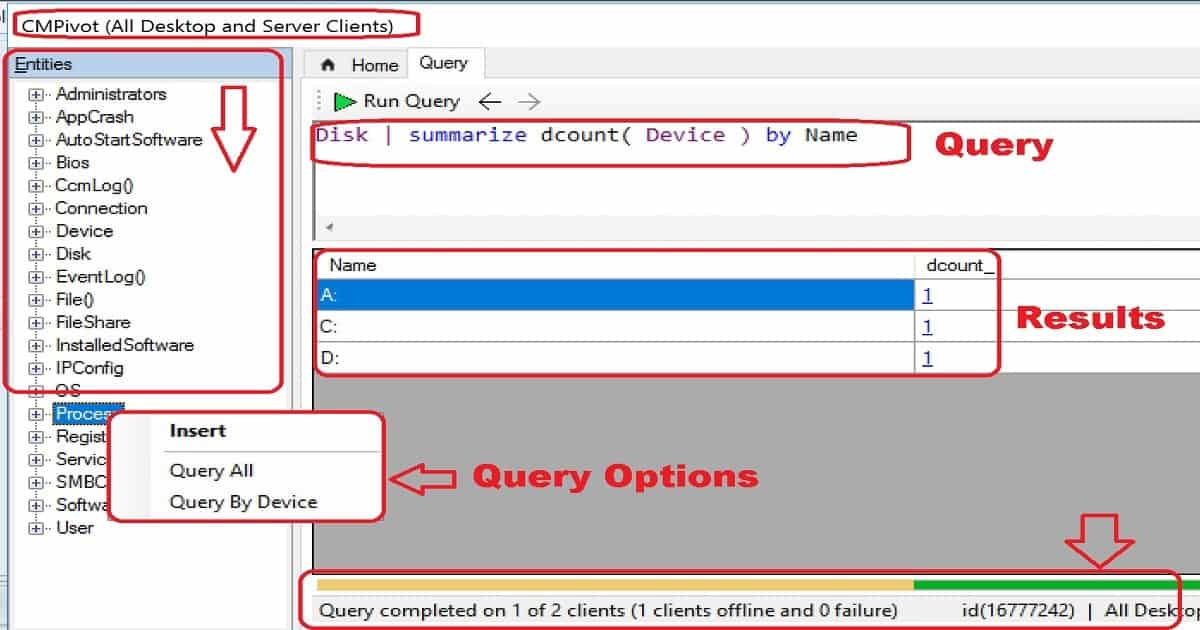Select AutoStartSoftware in the Entities tree
1200x630 pixels.
click(x=129, y=140)
